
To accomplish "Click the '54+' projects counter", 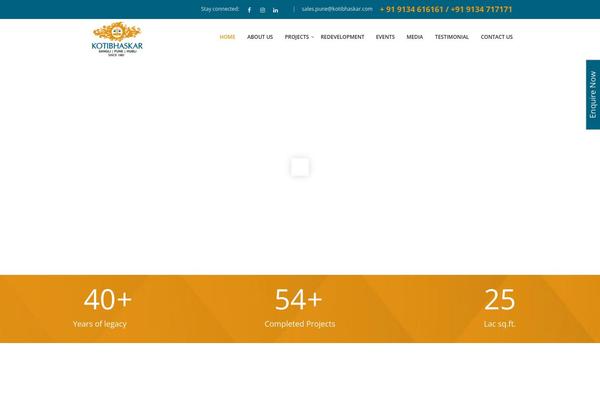I will tap(298, 299).
